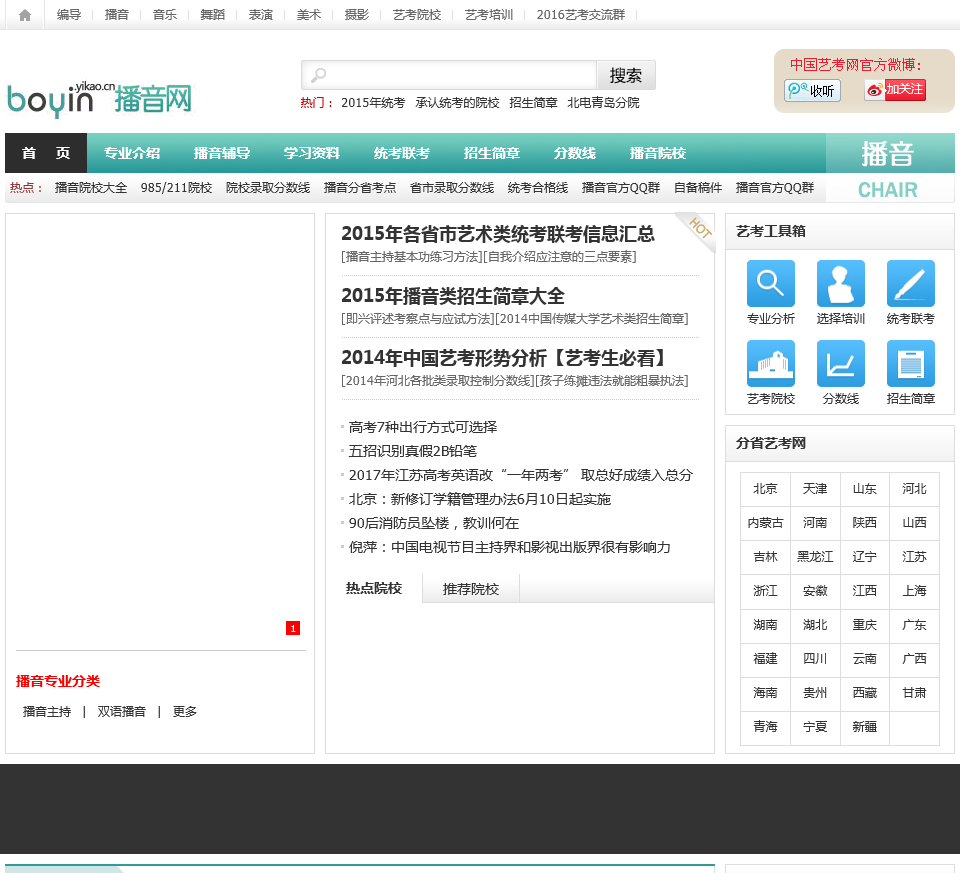
Task: Select 北京 in the province grid
Action: click(765, 489)
